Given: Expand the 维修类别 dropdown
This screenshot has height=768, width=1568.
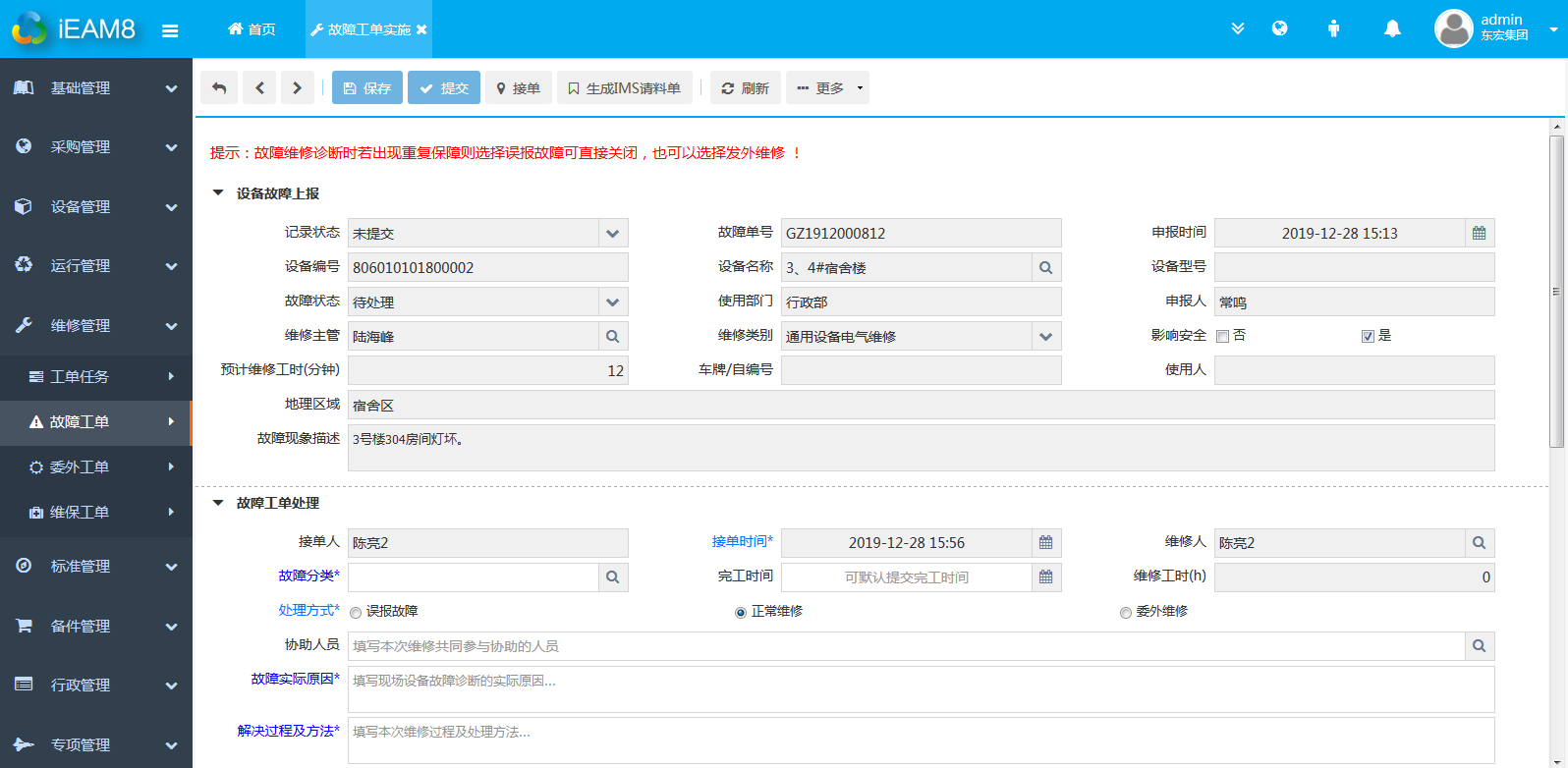Looking at the screenshot, I should [1045, 337].
